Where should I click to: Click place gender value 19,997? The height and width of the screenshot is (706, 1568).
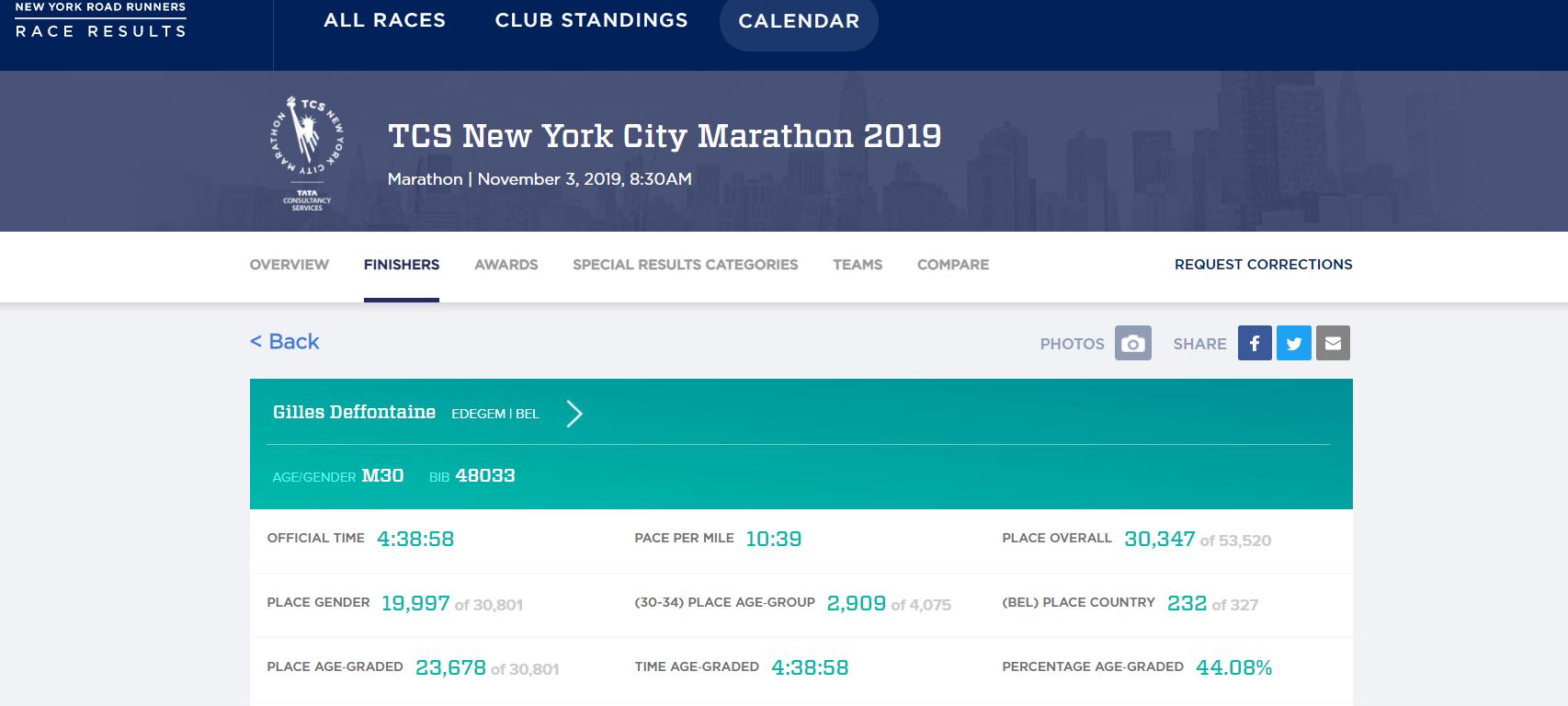415,603
